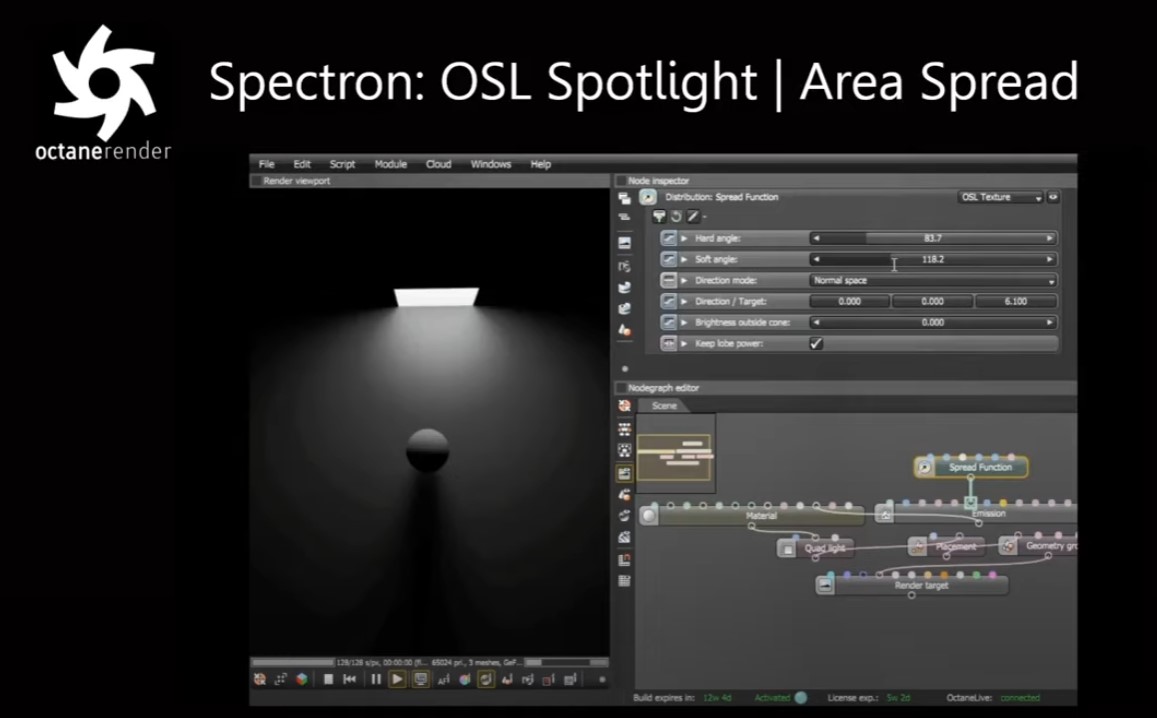The image size is (1157, 718).
Task: Click the curve icon beside Direction / Target
Action: point(669,301)
